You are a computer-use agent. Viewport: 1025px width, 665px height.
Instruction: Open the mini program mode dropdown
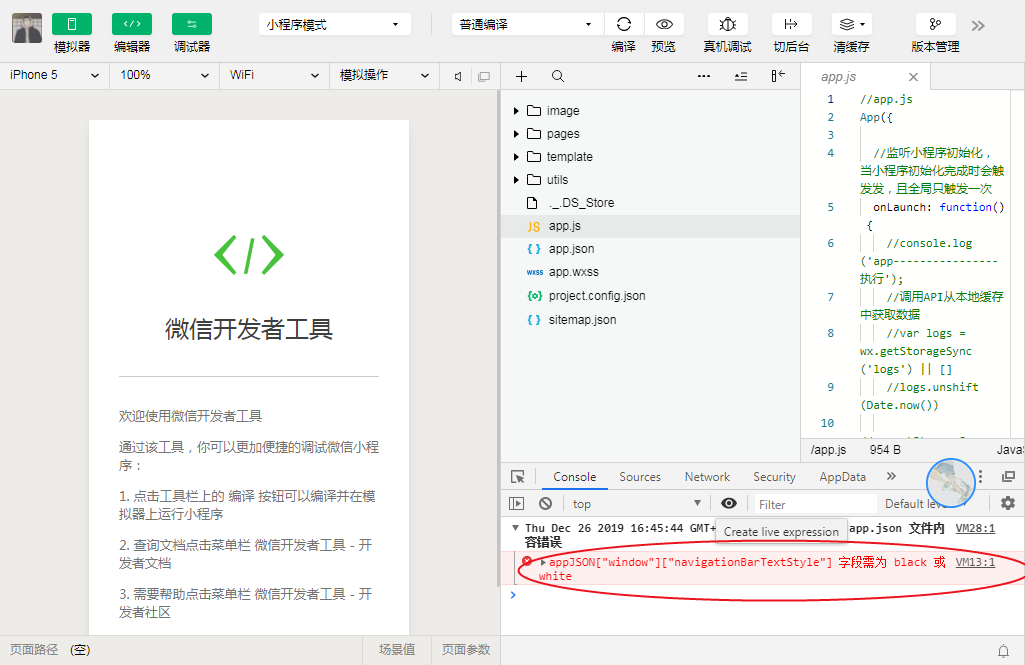click(x=334, y=24)
